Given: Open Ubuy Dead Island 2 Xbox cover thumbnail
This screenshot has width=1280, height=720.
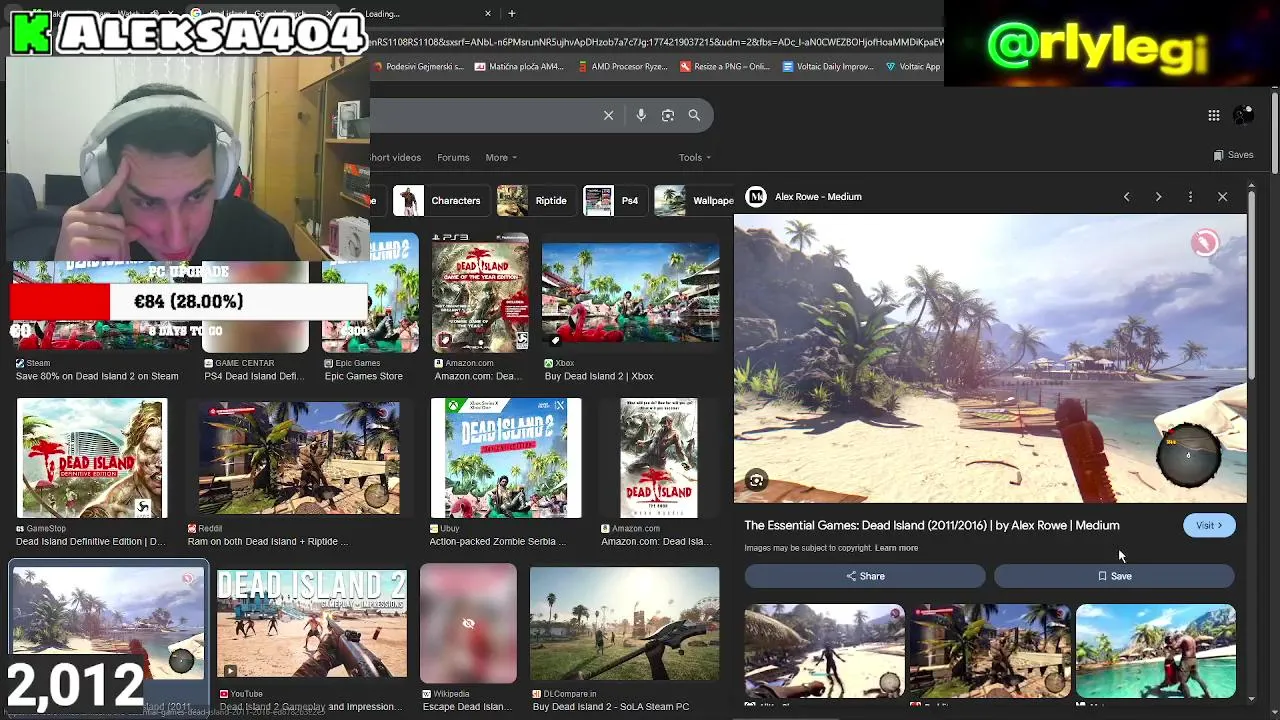Looking at the screenshot, I should click(506, 459).
